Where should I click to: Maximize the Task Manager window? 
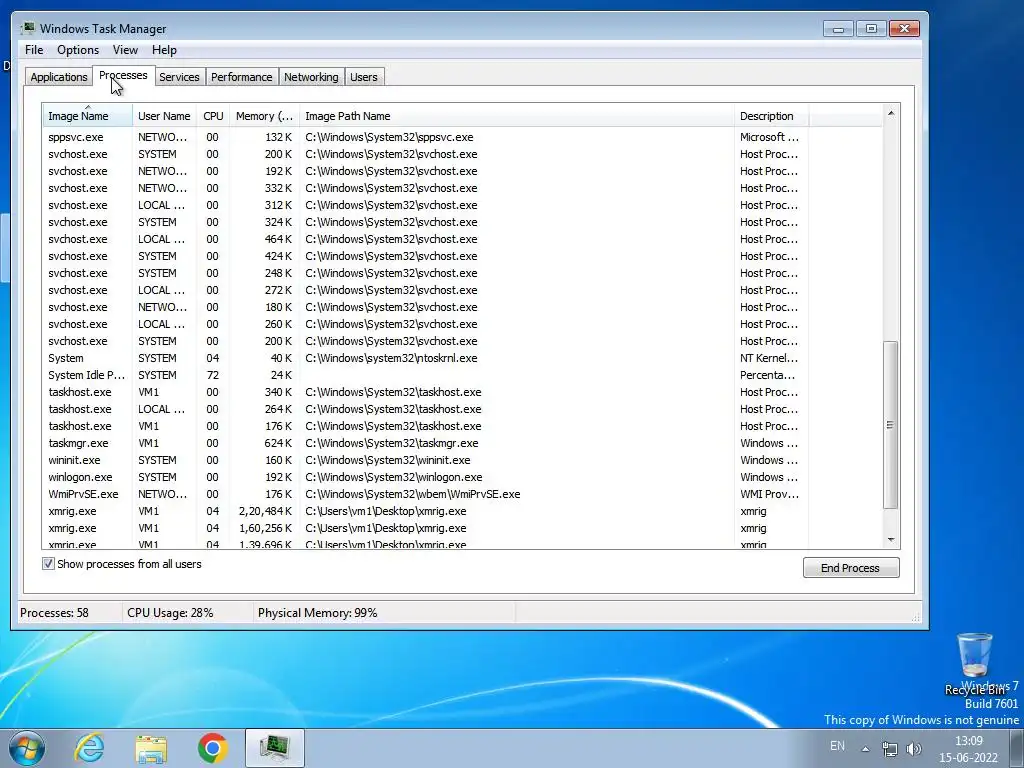click(871, 29)
